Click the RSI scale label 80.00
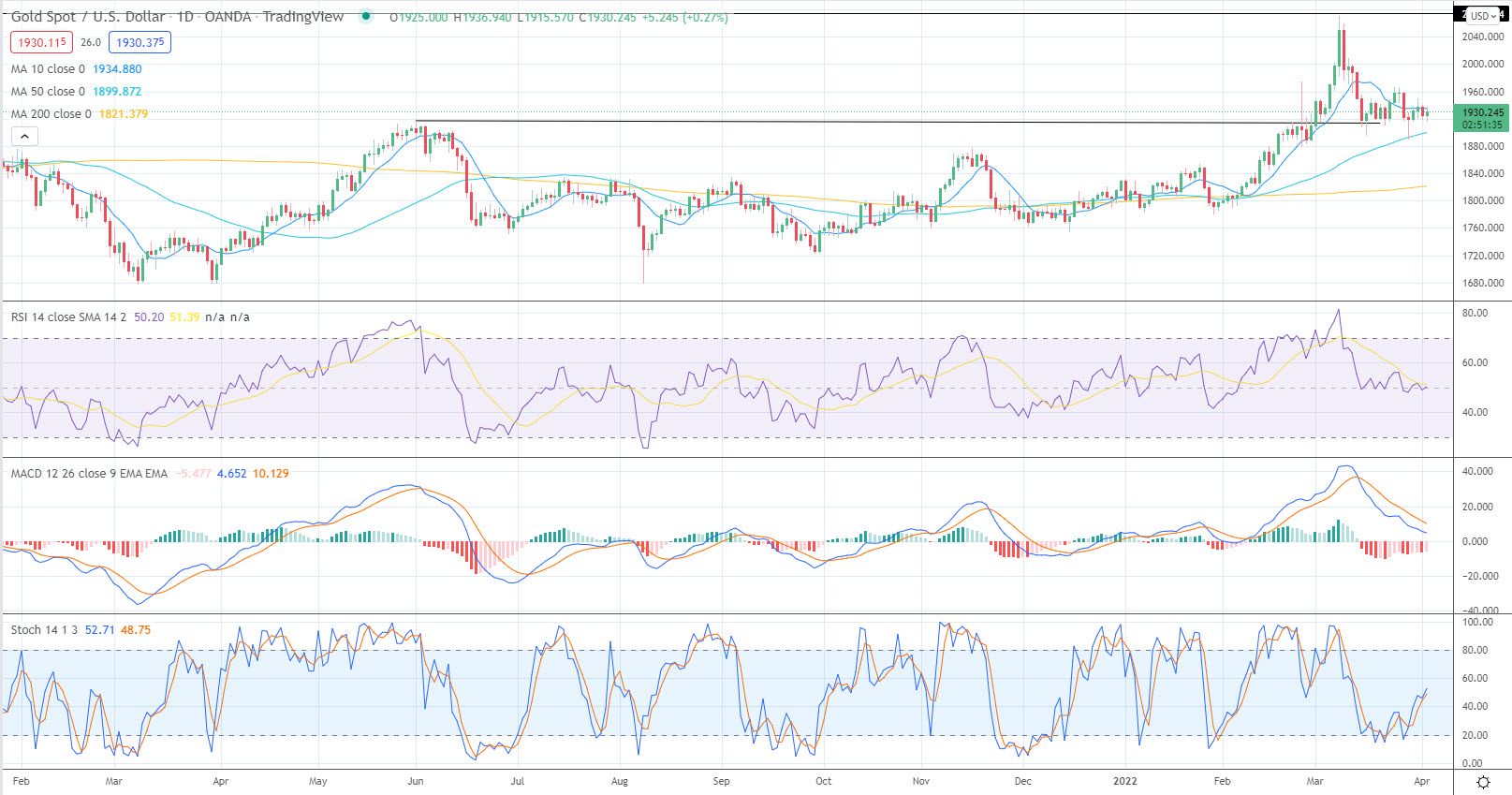 click(x=1475, y=313)
